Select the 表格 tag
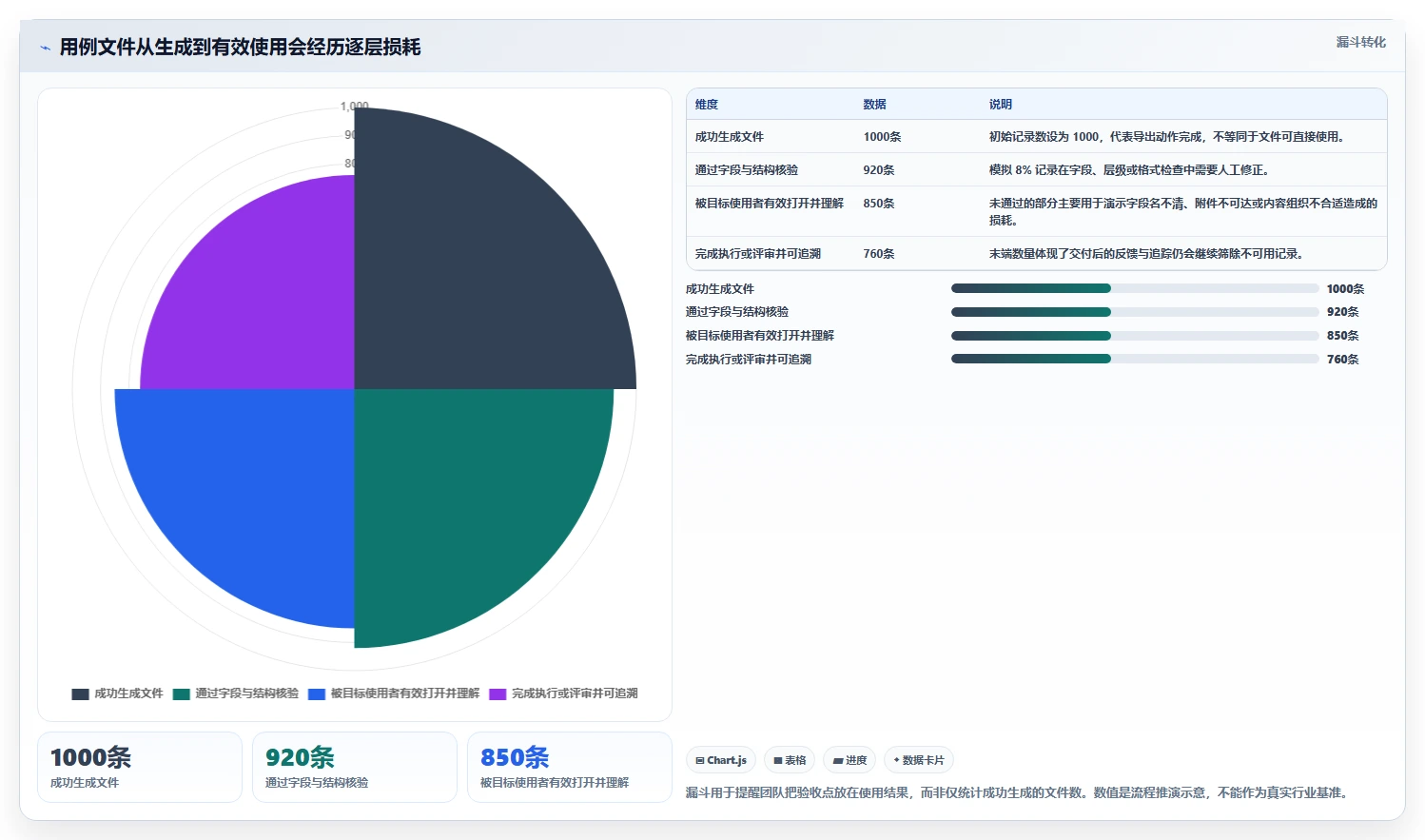 [790, 760]
